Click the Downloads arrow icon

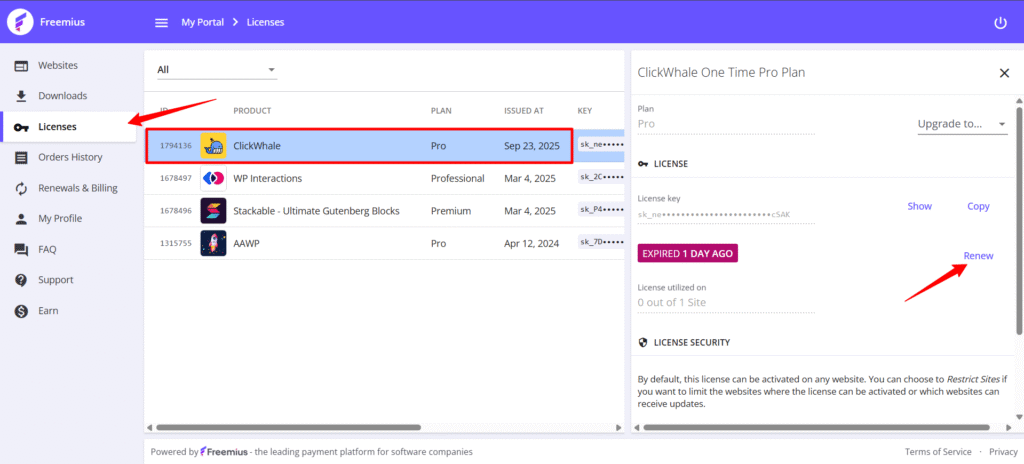pyautogui.click(x=22, y=96)
